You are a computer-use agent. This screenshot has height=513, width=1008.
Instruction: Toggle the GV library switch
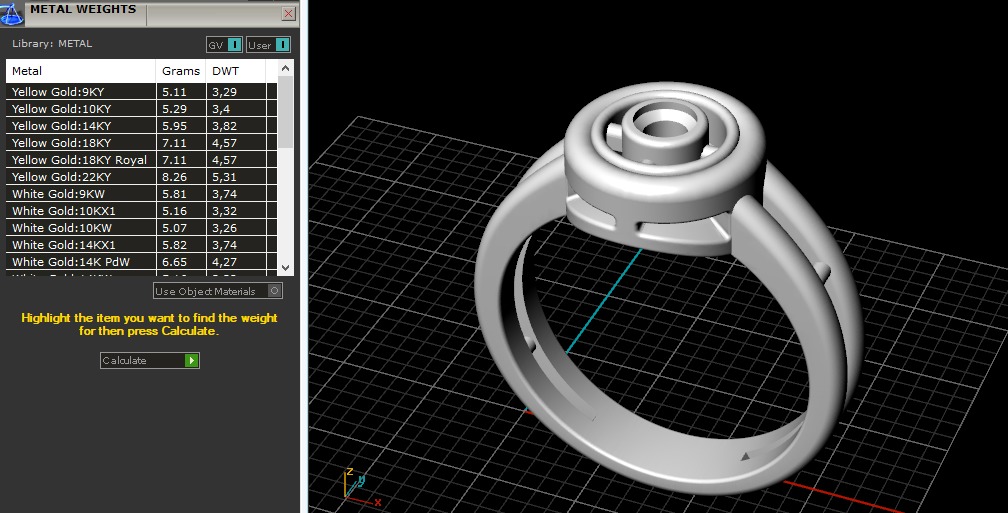click(224, 45)
